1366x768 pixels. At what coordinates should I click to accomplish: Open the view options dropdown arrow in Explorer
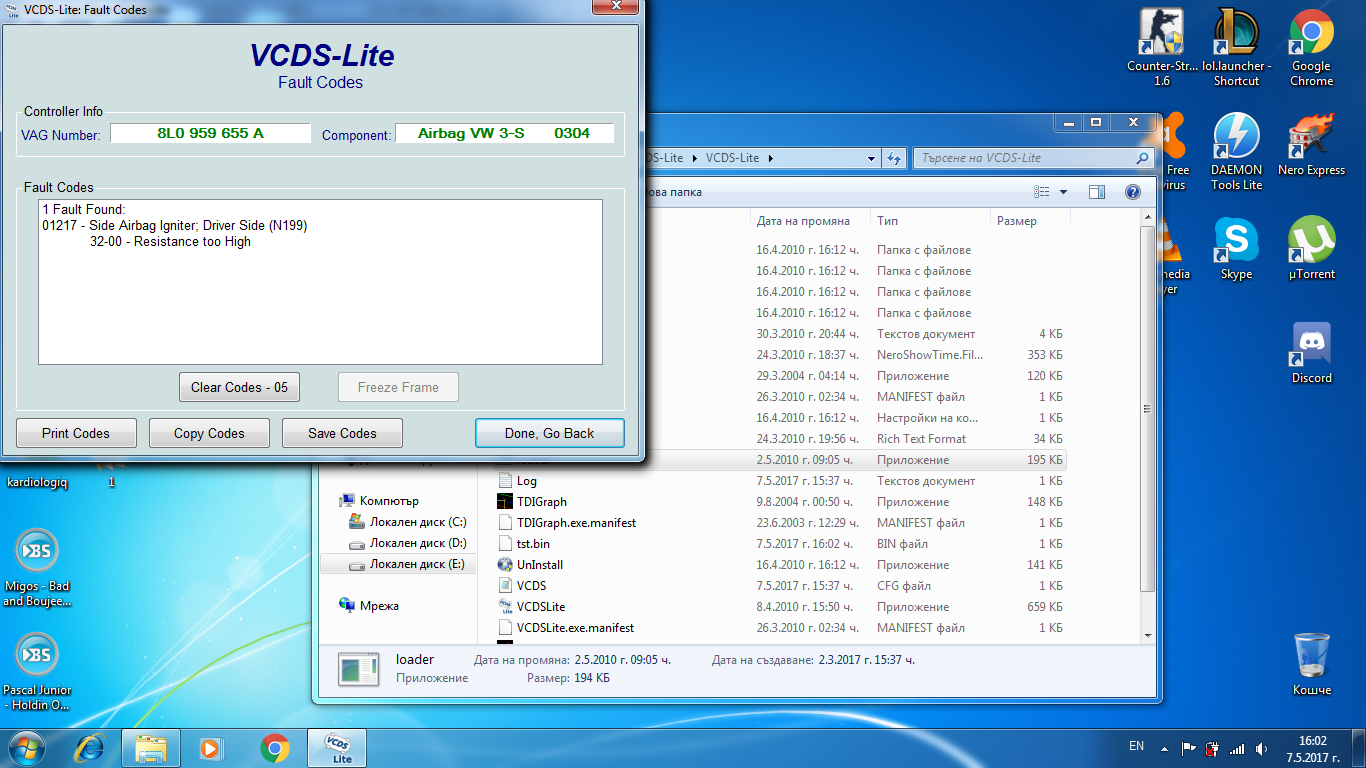(1063, 192)
